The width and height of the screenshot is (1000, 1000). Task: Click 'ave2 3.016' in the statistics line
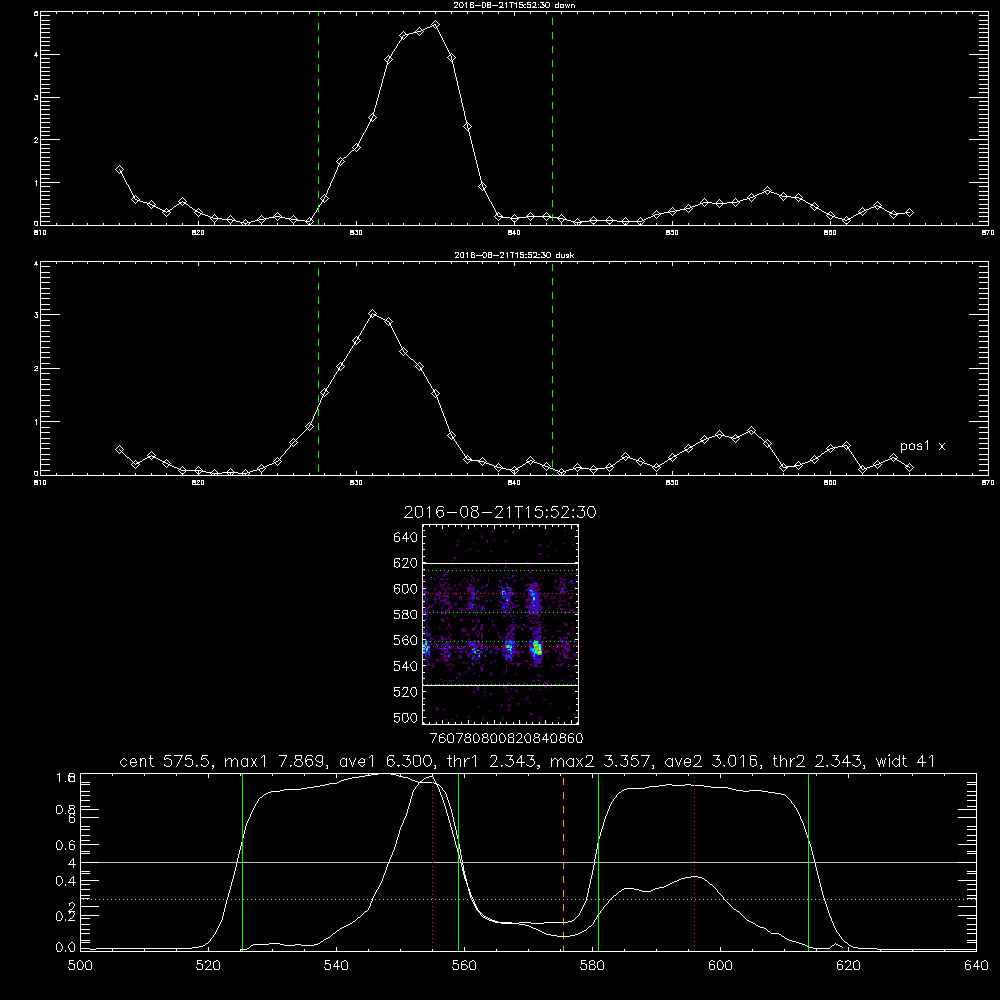pos(711,761)
